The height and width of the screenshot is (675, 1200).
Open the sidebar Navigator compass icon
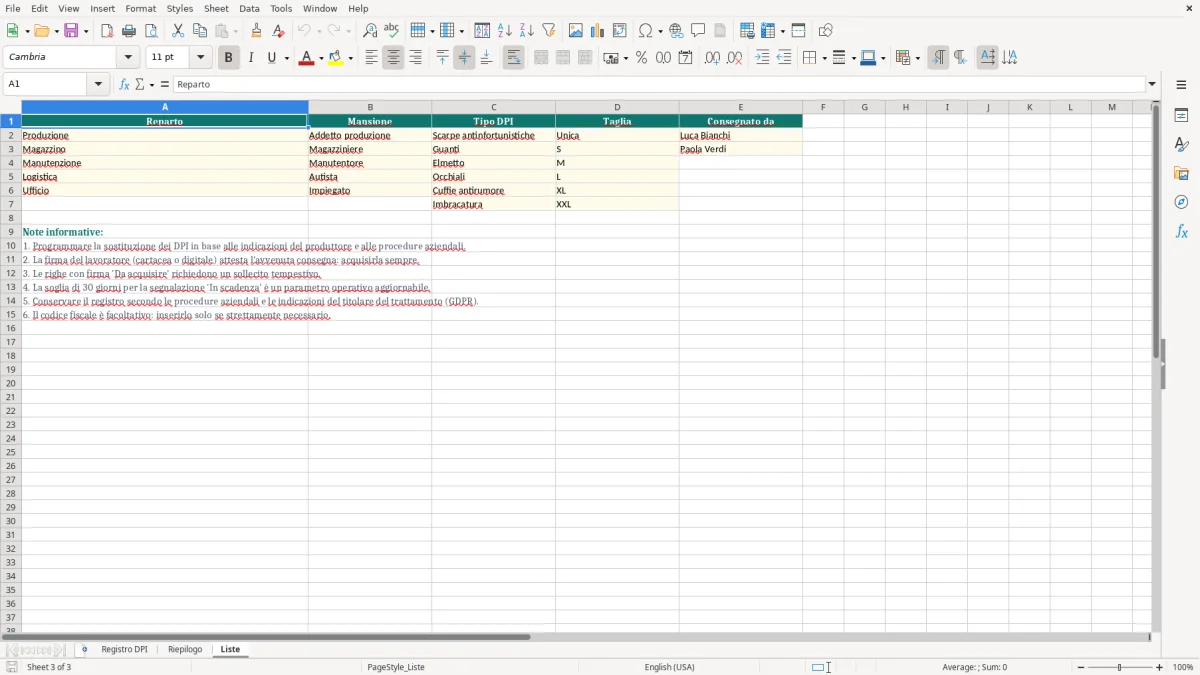click(x=1181, y=202)
